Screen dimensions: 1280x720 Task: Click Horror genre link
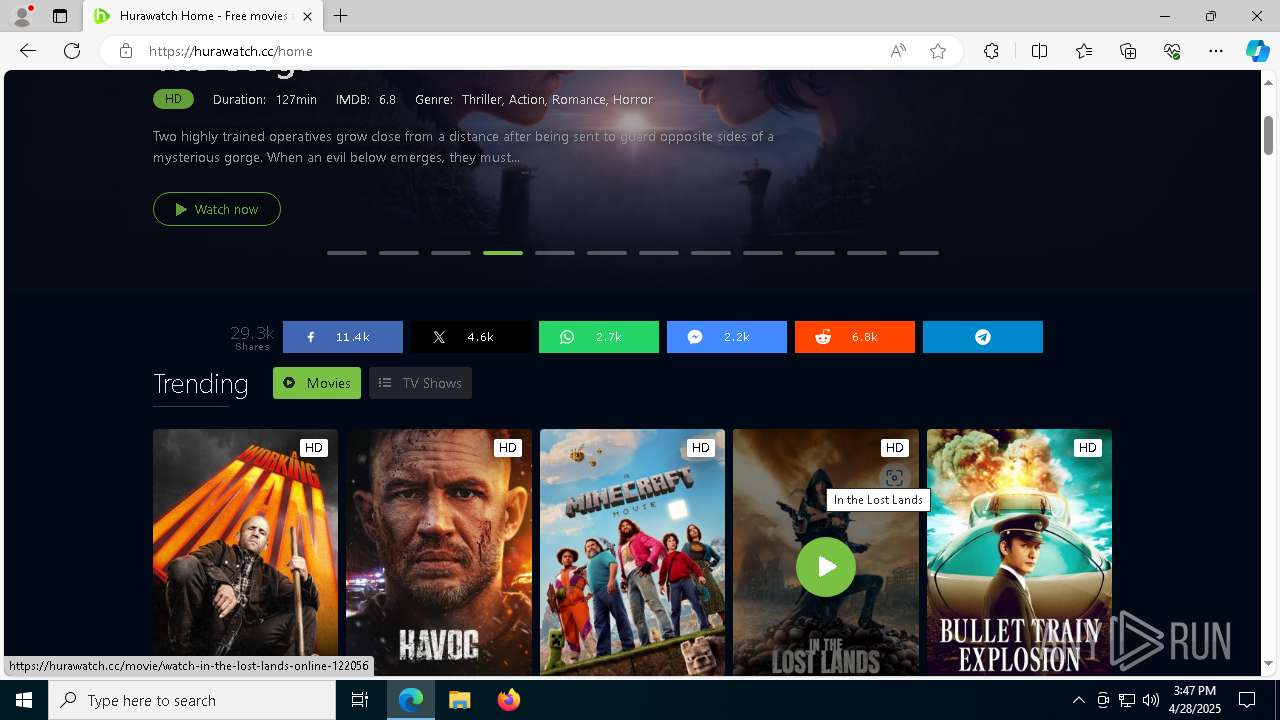click(633, 100)
